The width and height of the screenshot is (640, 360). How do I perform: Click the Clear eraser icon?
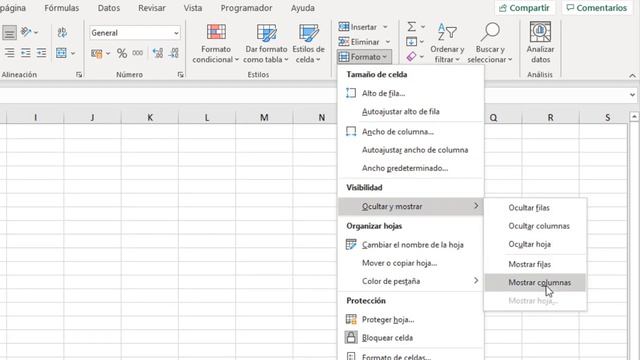coord(411,56)
